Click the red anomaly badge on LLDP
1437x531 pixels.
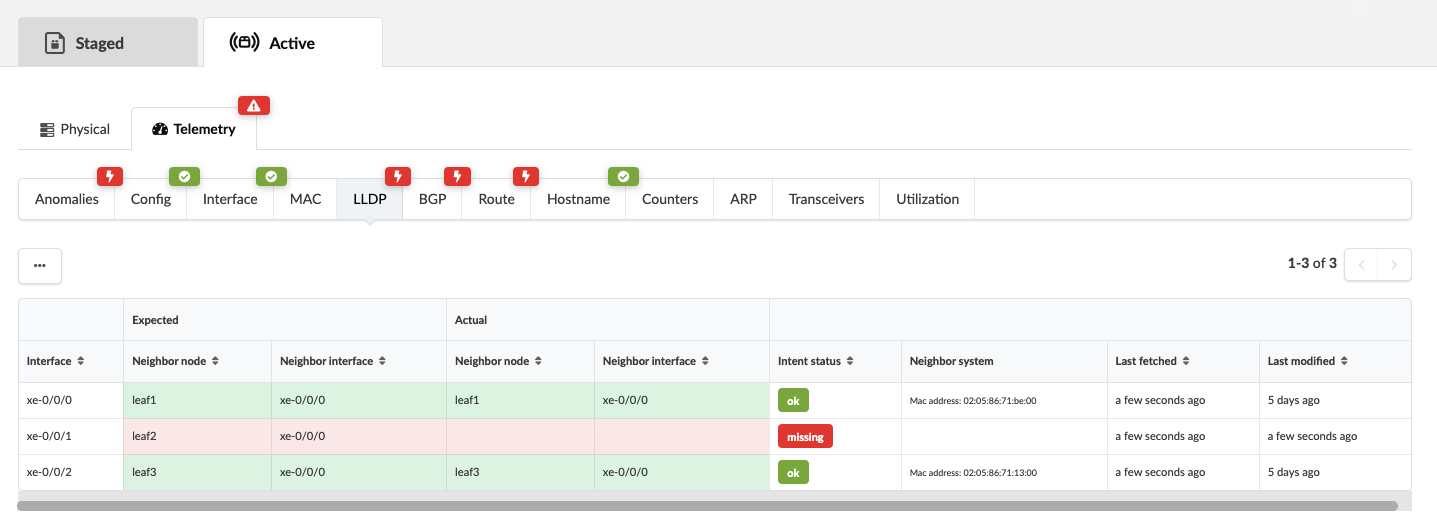[x=397, y=177]
